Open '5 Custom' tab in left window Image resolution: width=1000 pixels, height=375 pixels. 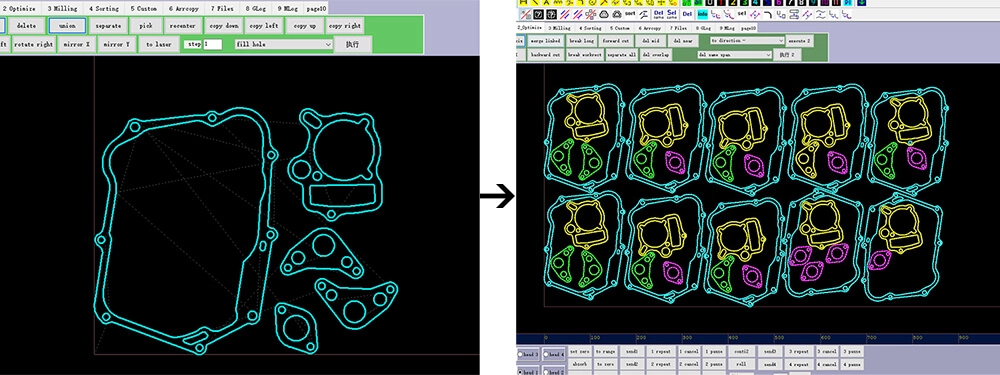tap(143, 9)
